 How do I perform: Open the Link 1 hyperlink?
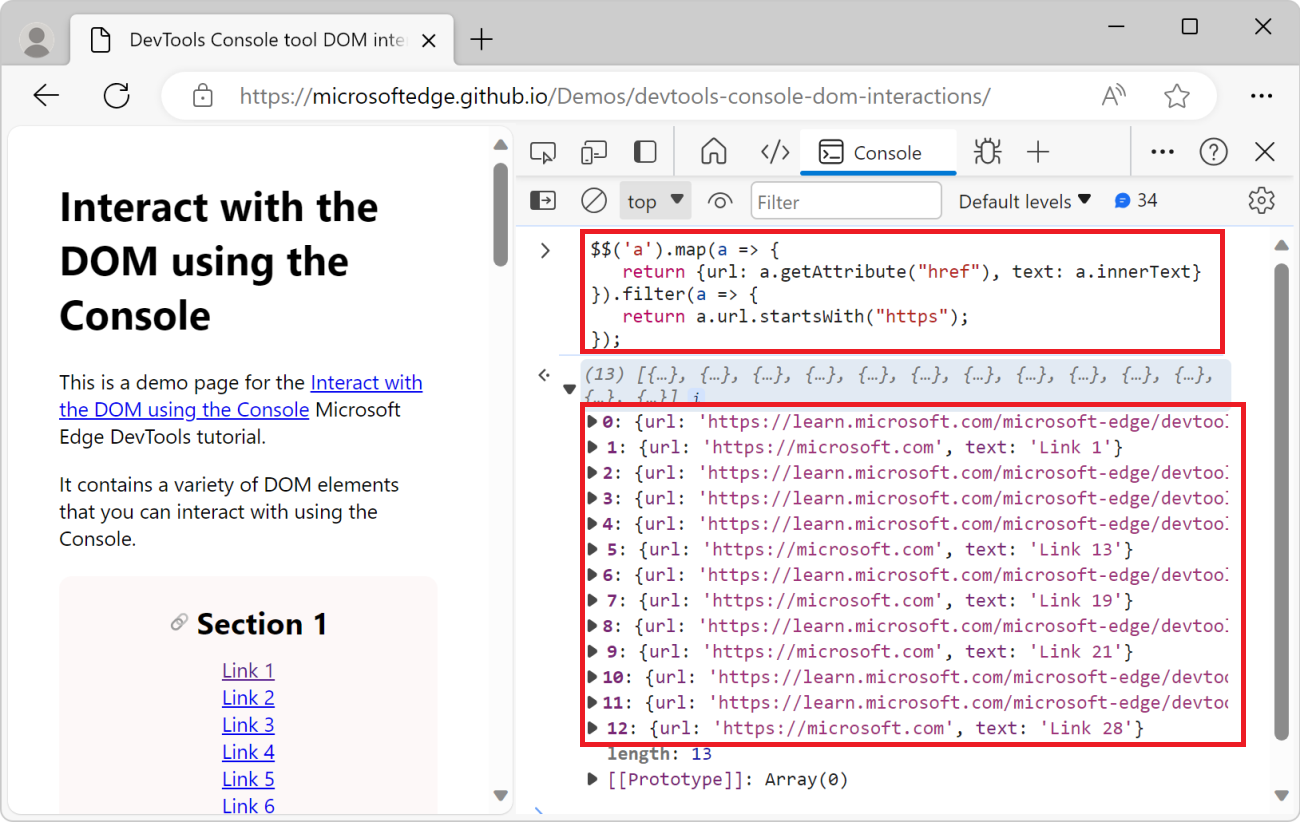[x=247, y=670]
